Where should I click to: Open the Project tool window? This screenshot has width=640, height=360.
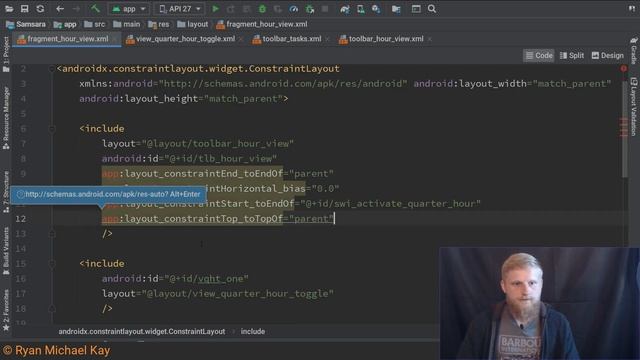tap(6, 55)
